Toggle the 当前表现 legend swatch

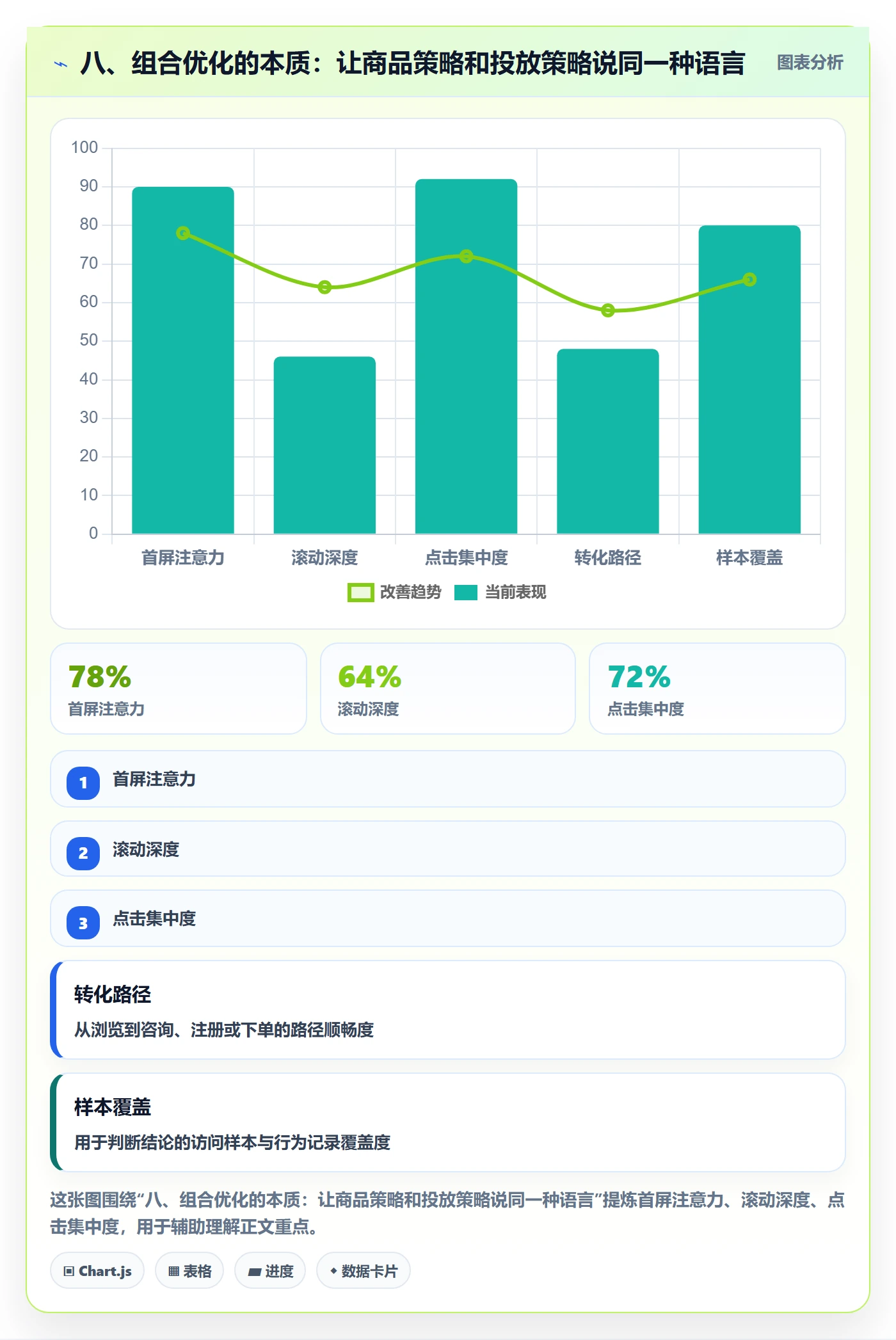click(466, 593)
